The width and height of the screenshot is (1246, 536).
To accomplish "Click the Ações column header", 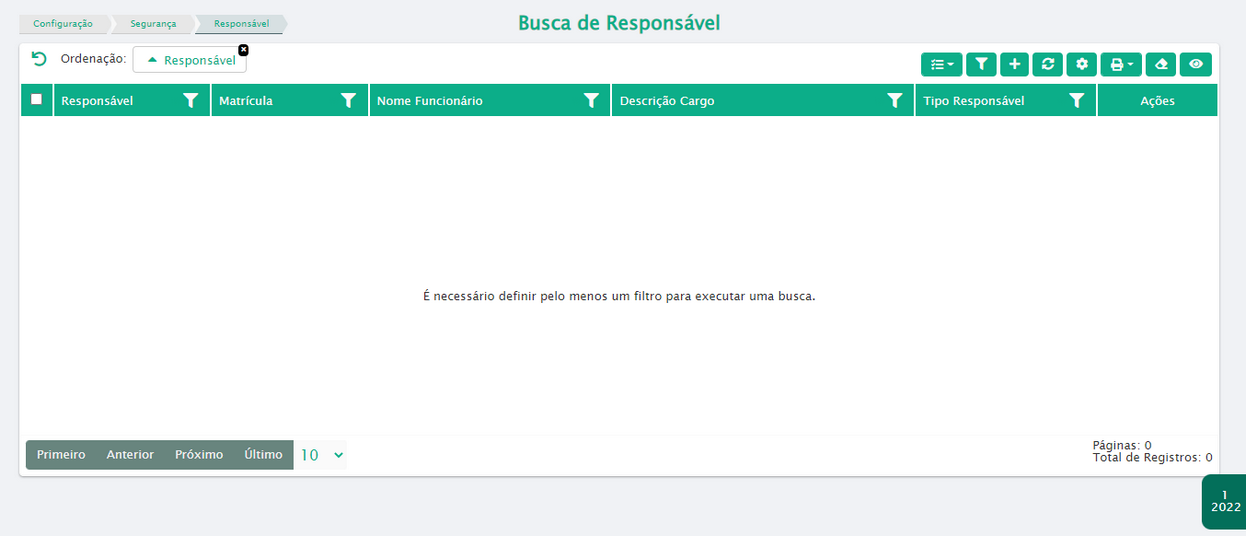I will [x=1157, y=101].
